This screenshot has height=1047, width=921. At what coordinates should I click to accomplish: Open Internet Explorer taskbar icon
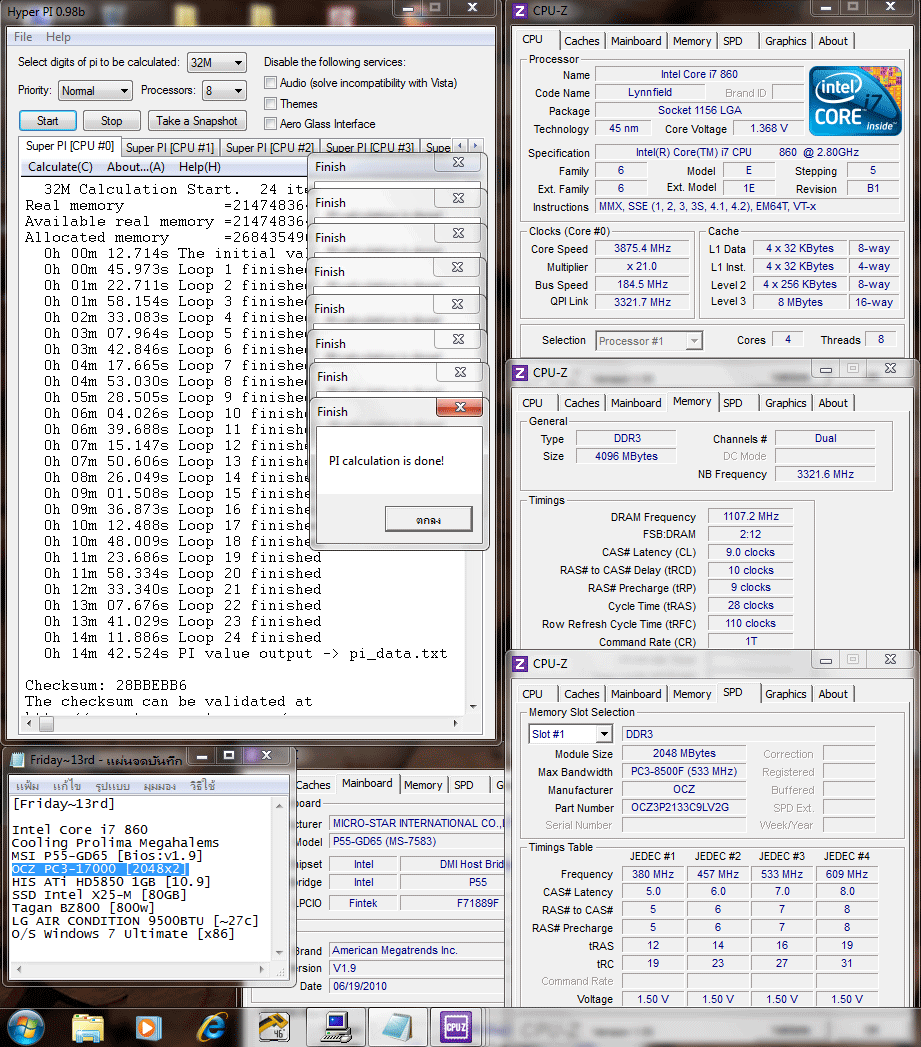[212, 1028]
